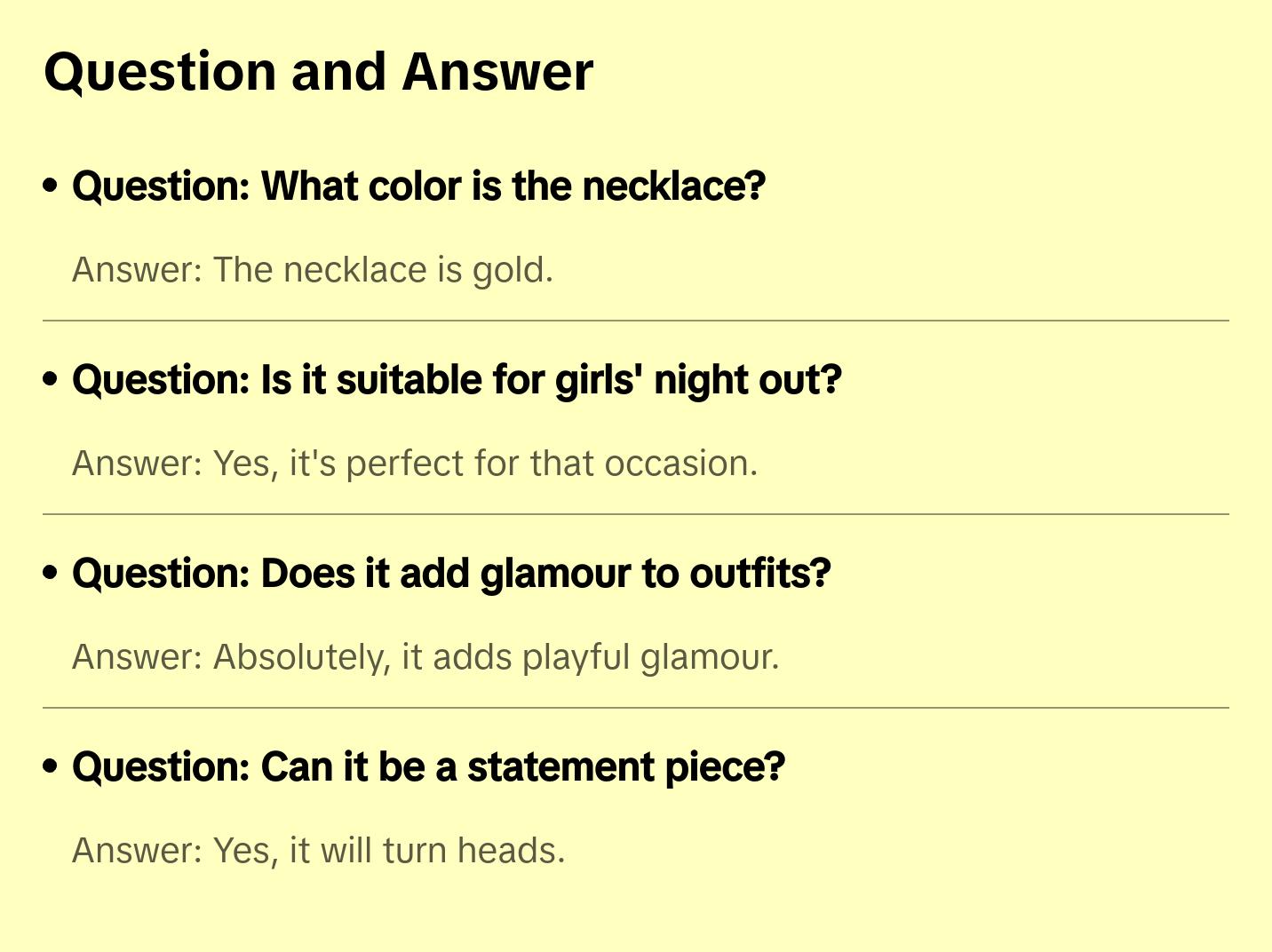Click the answer "Yes, it will turn heads."
Image resolution: width=1272 pixels, height=952 pixels.
(319, 851)
